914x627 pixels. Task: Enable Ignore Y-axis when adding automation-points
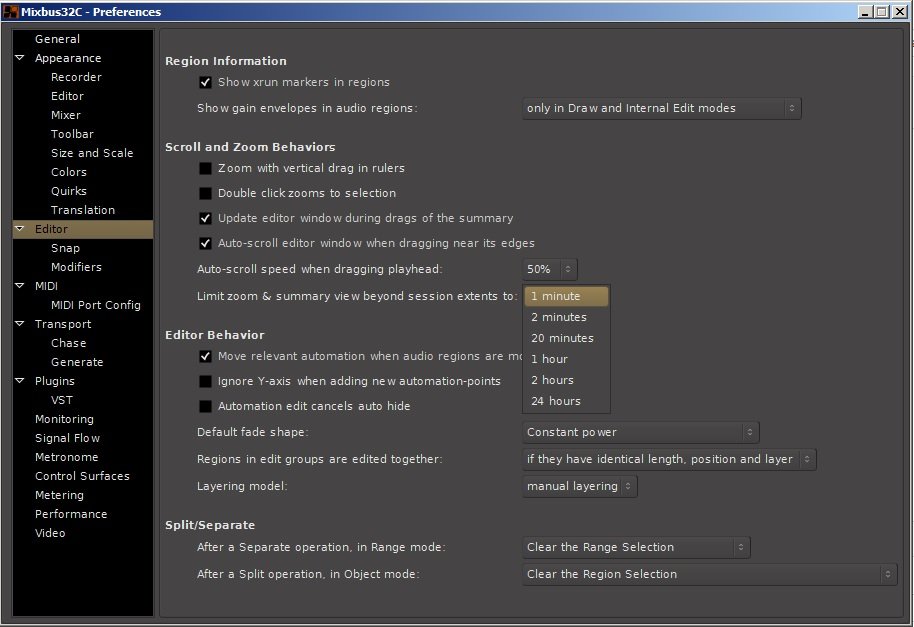pyautogui.click(x=205, y=381)
